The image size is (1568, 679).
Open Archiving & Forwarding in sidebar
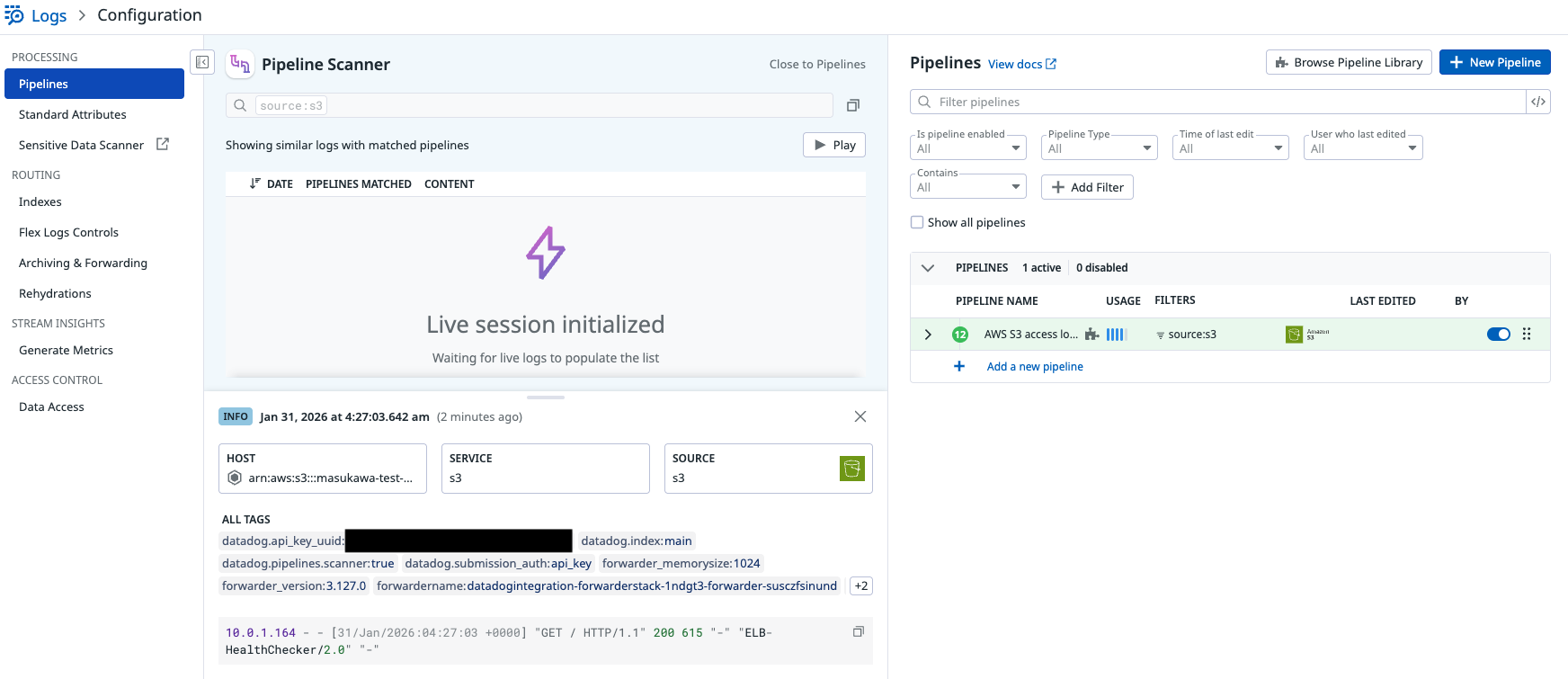pyautogui.click(x=83, y=263)
